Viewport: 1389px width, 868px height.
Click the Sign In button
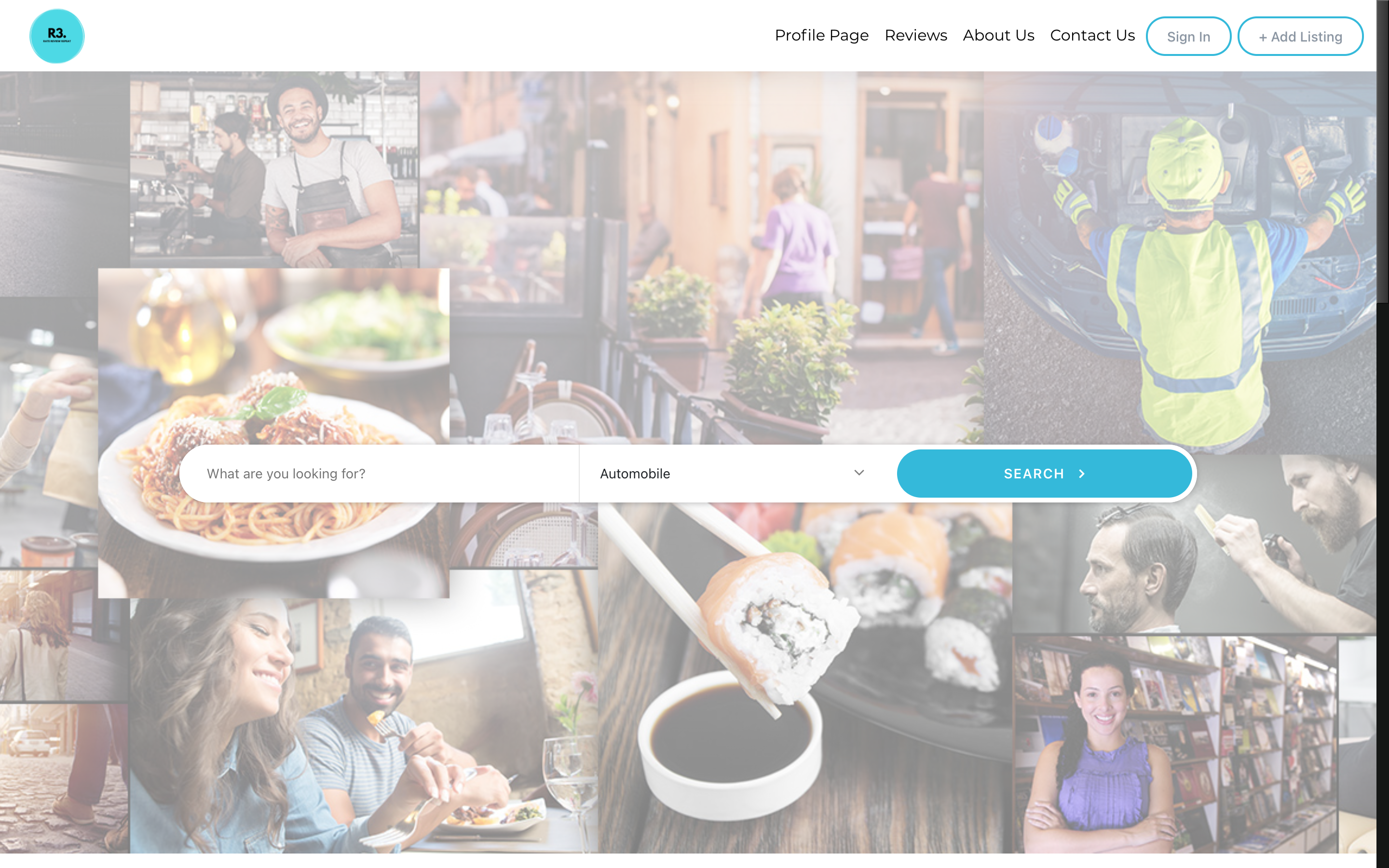[1188, 36]
